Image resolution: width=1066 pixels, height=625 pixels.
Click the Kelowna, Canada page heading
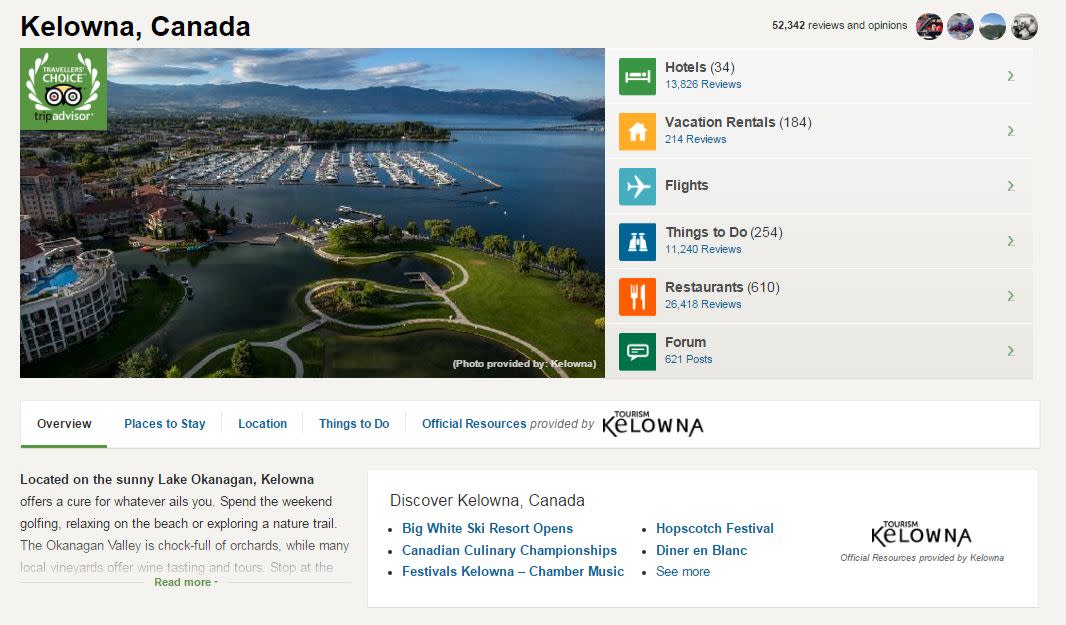tap(135, 27)
